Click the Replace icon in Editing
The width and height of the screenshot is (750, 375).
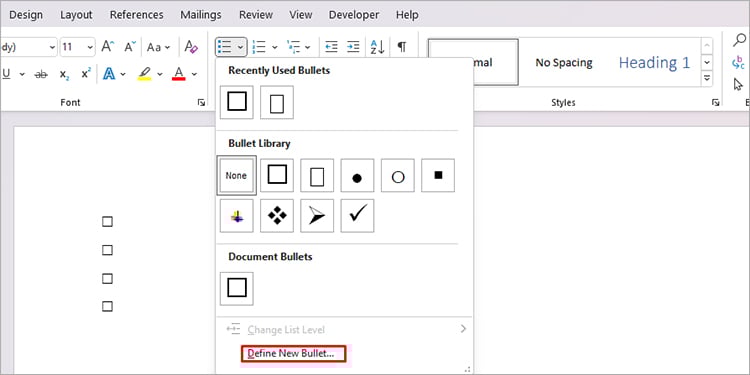click(x=739, y=62)
